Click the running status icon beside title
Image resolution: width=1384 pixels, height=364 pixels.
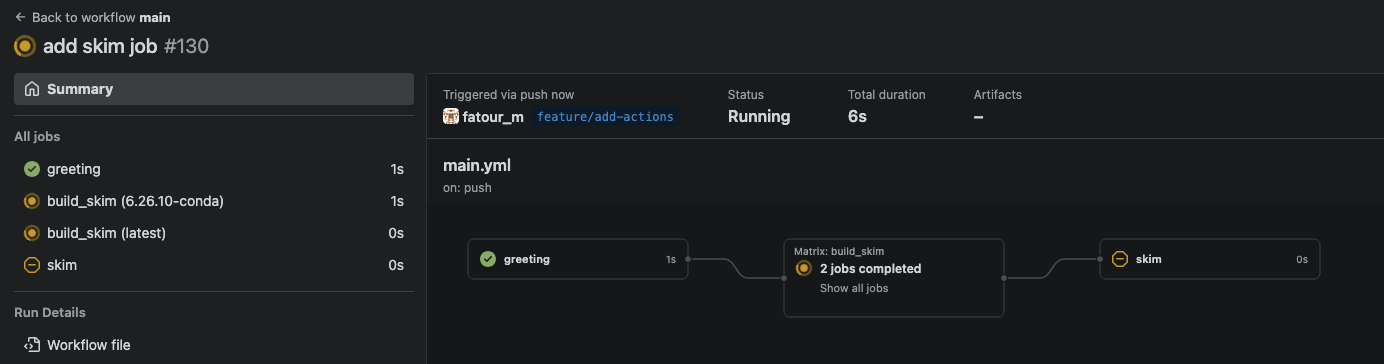(x=25, y=46)
